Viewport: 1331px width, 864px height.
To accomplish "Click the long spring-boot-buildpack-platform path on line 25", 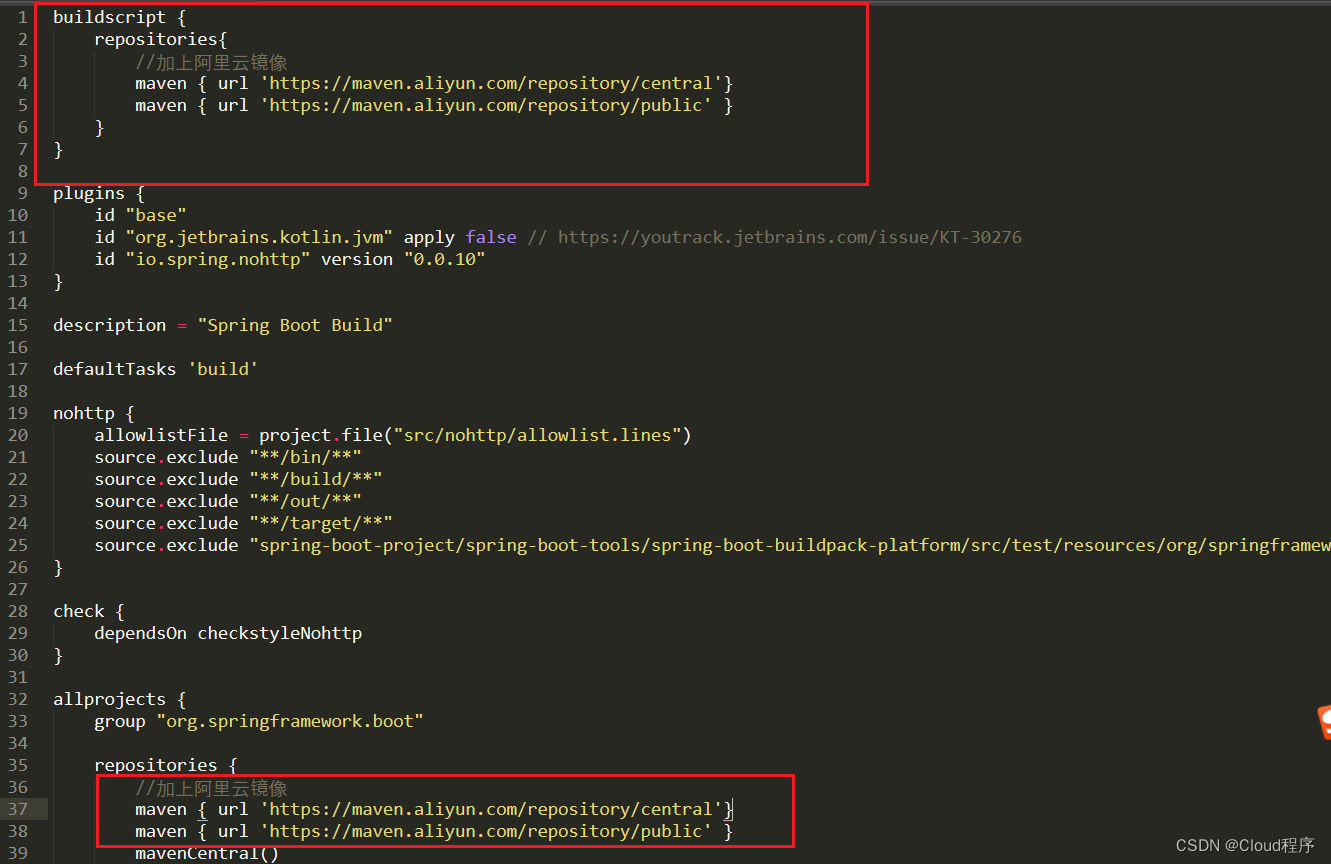I will pos(790,545).
